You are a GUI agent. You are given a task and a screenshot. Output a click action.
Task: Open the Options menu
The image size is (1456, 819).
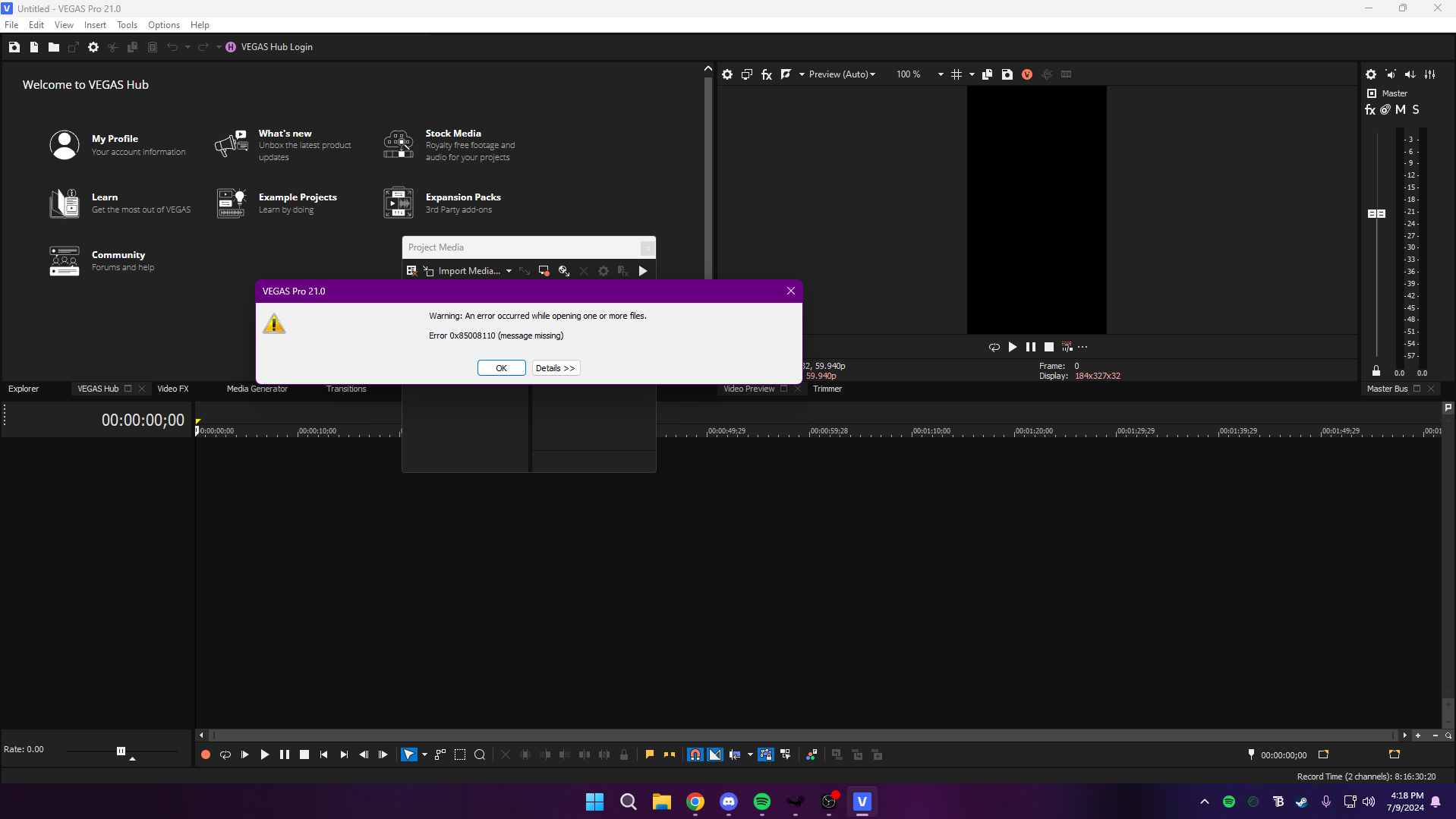coord(164,25)
